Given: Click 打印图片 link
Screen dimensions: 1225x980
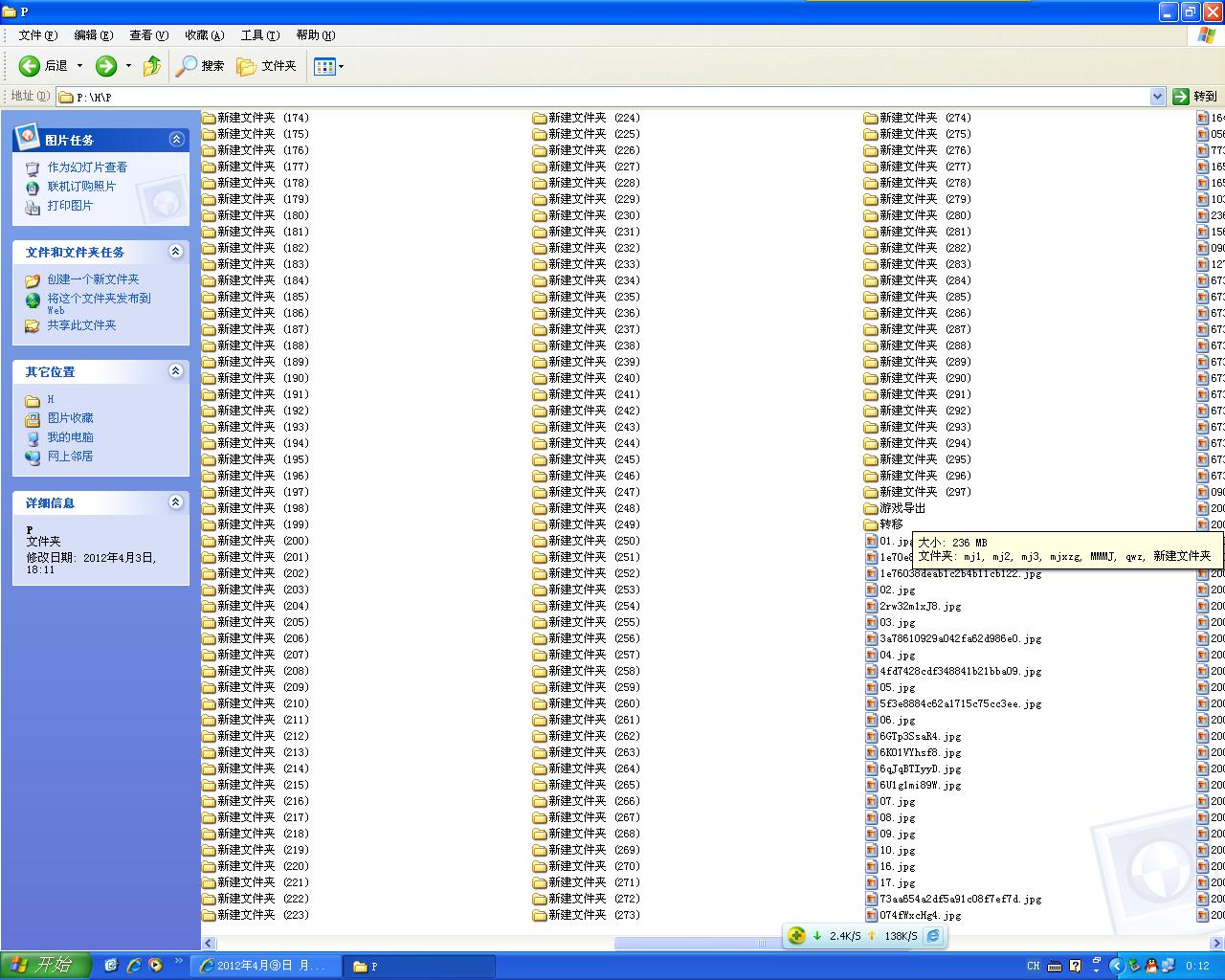Looking at the screenshot, I should [70, 206].
